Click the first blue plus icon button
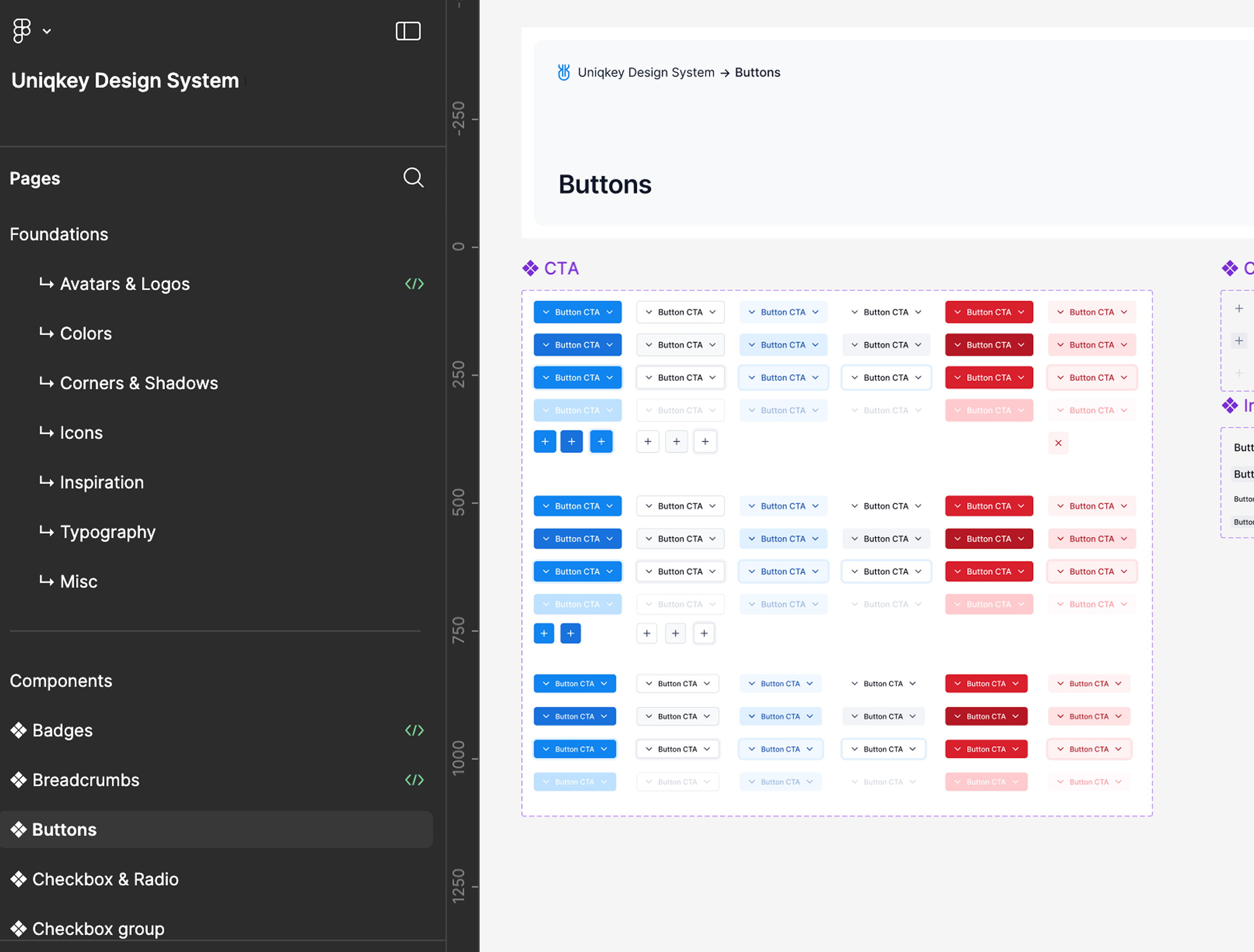The image size is (1254, 952). tap(545, 442)
